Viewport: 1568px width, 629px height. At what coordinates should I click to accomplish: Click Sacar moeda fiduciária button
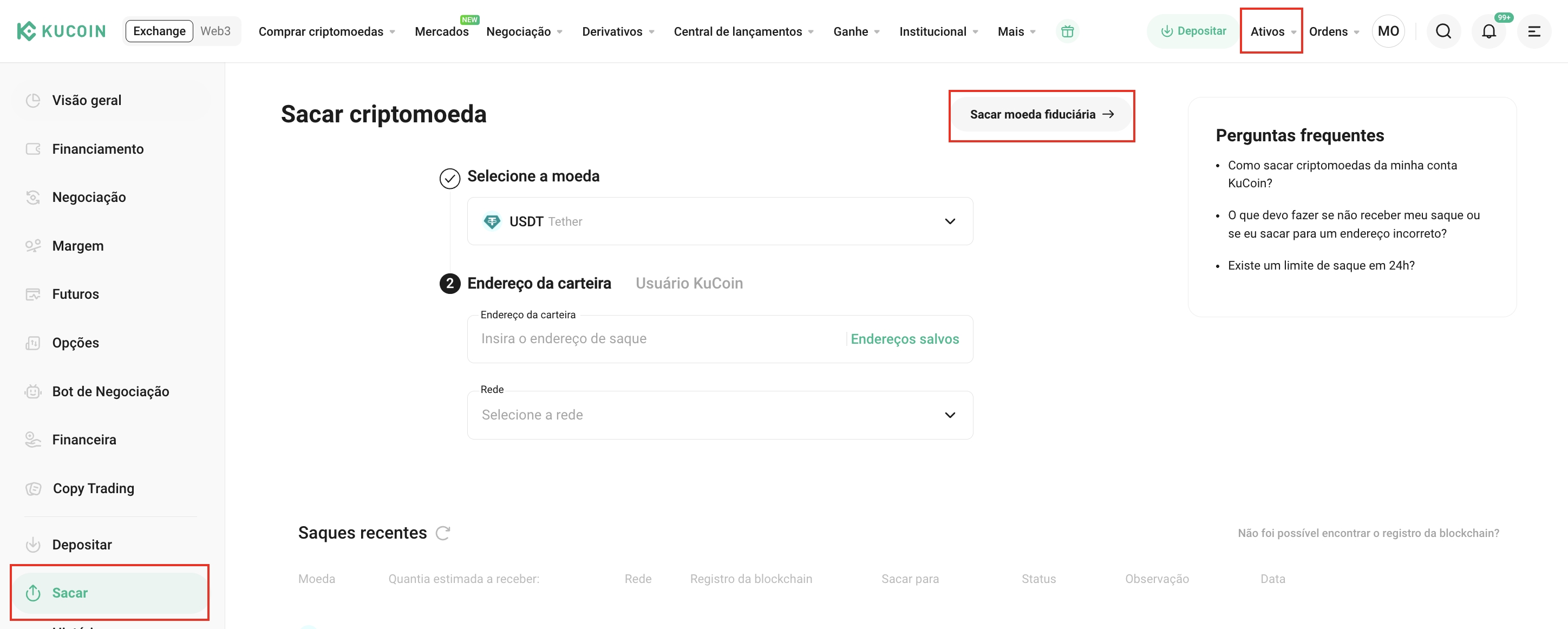click(1041, 114)
